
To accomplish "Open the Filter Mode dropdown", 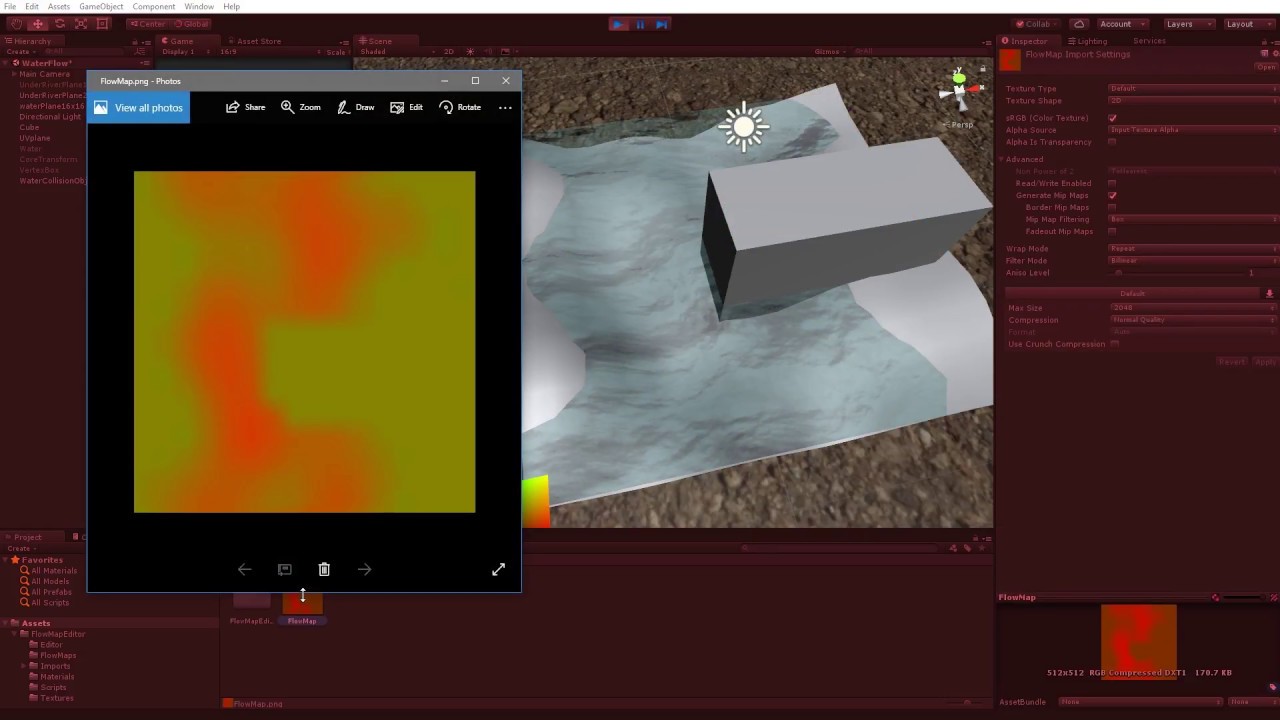I will point(1190,260).
